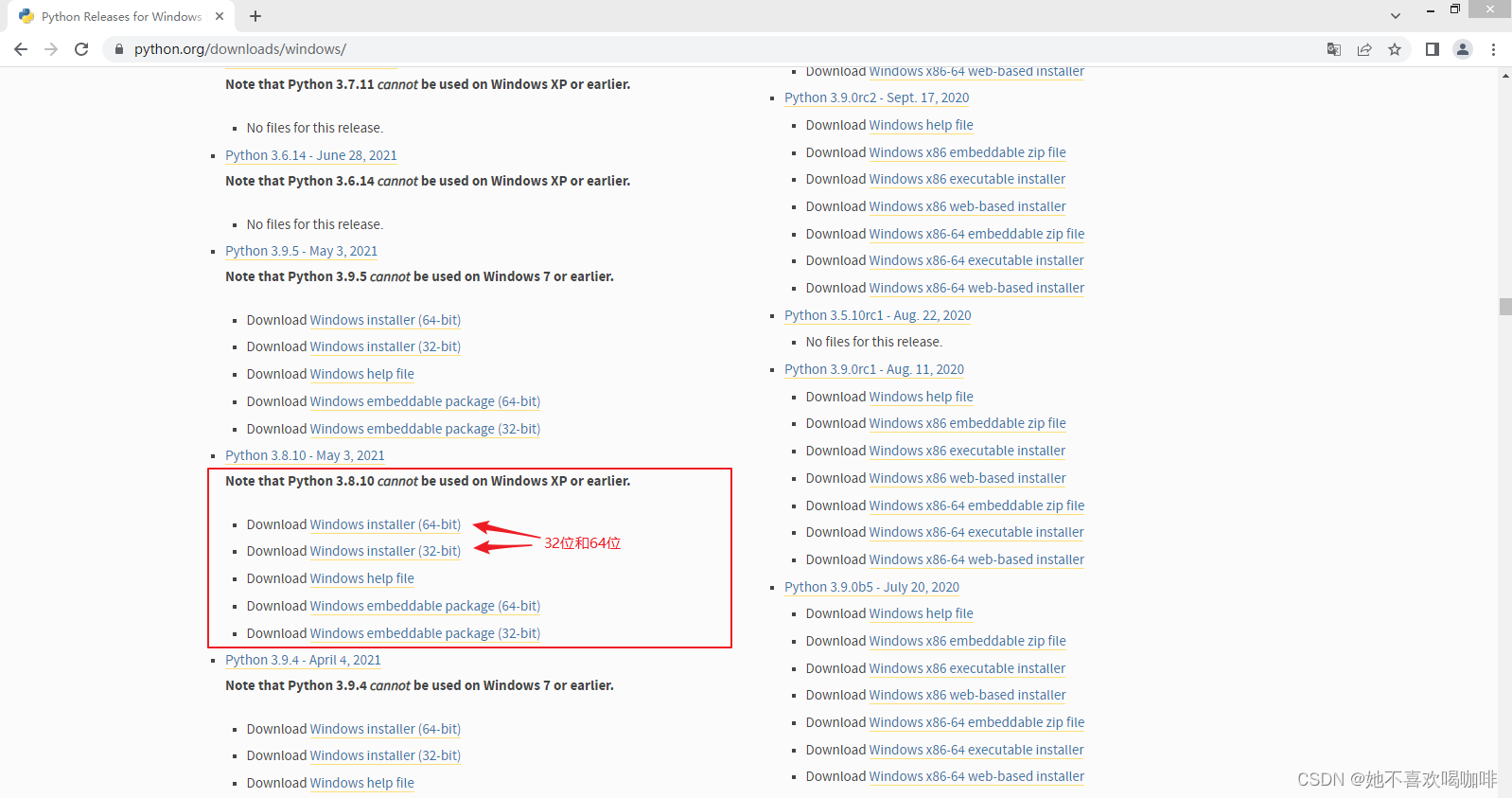Open Python 3.9.0b5 - July 20, 2020 release

(x=871, y=587)
